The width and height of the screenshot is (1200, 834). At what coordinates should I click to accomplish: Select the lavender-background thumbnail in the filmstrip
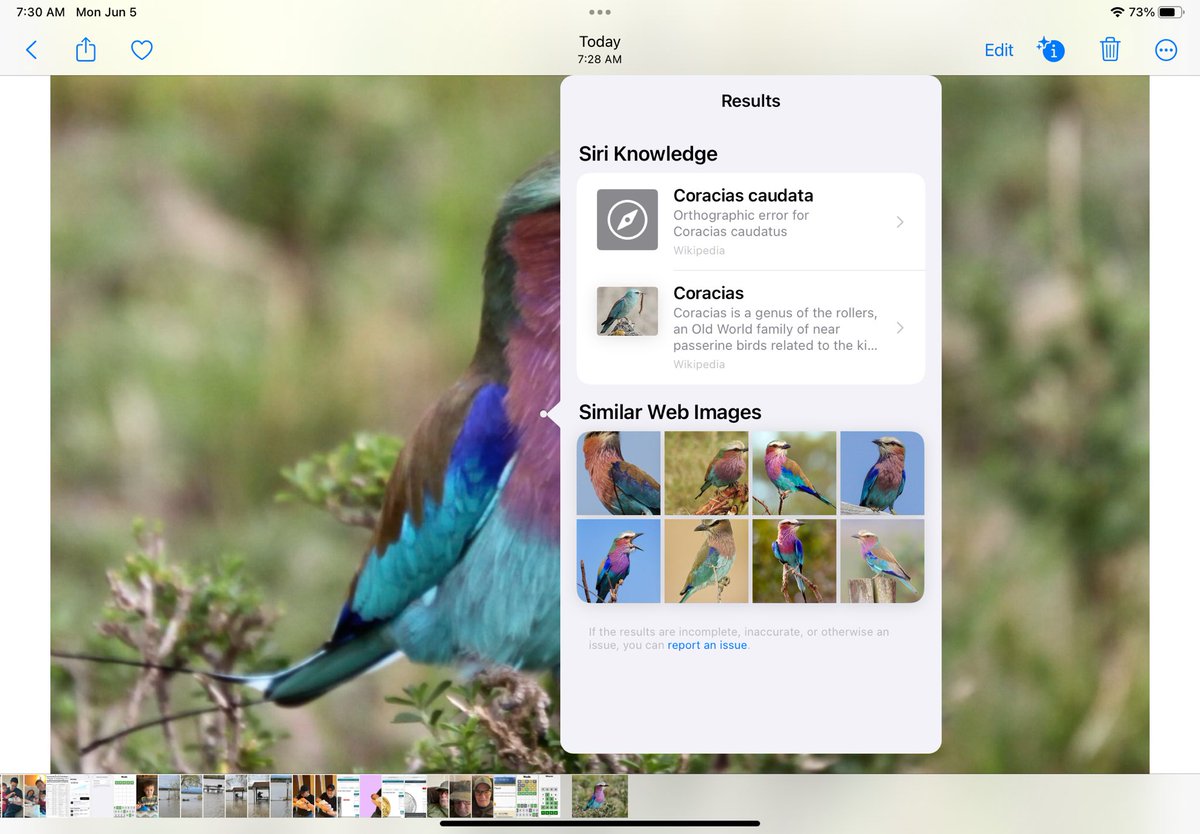[x=370, y=796]
